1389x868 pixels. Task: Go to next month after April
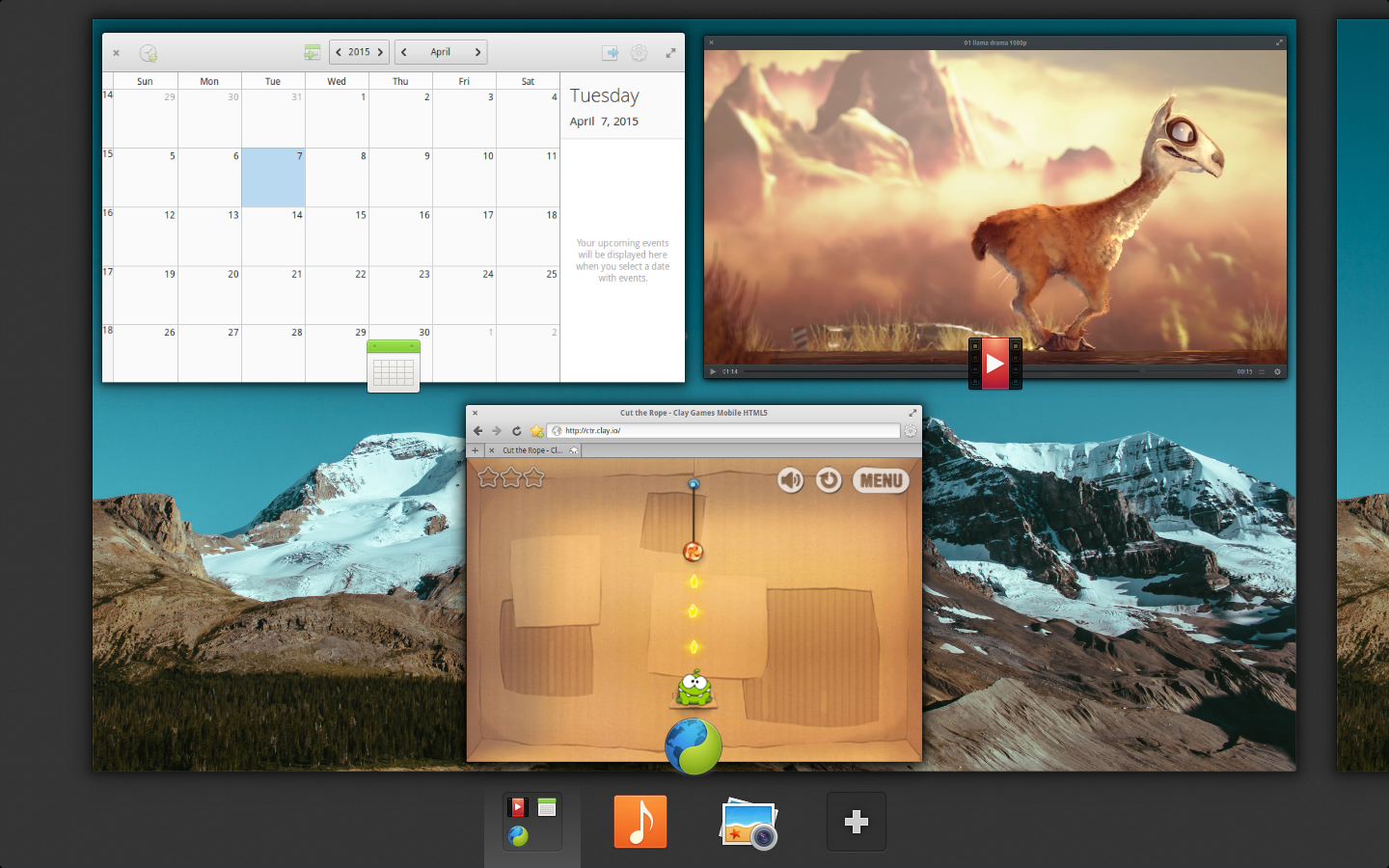(x=477, y=52)
